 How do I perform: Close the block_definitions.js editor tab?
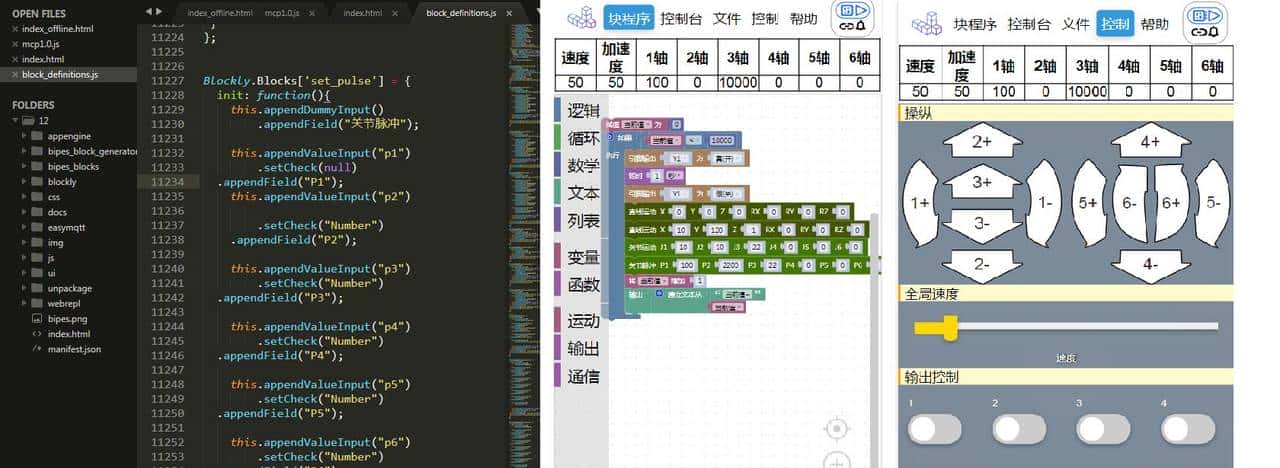[x=509, y=12]
